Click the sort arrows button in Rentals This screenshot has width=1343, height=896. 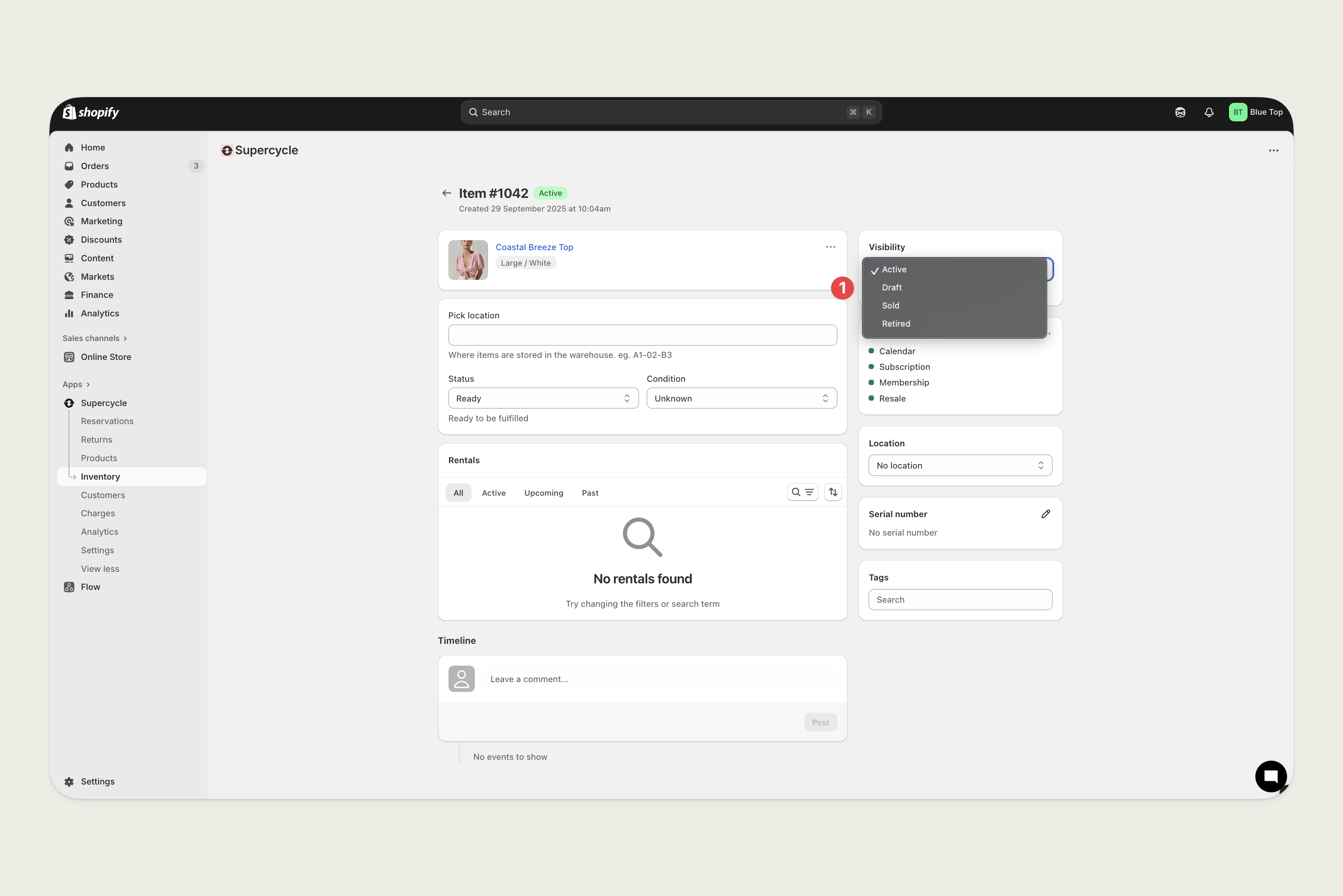(833, 492)
